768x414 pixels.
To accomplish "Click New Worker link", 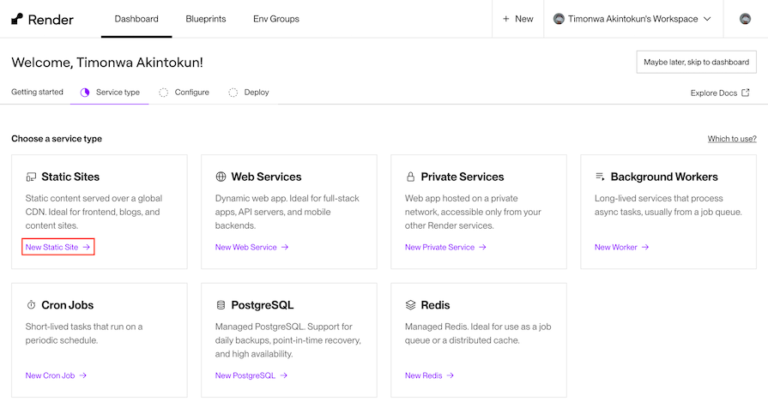I will coord(621,247).
